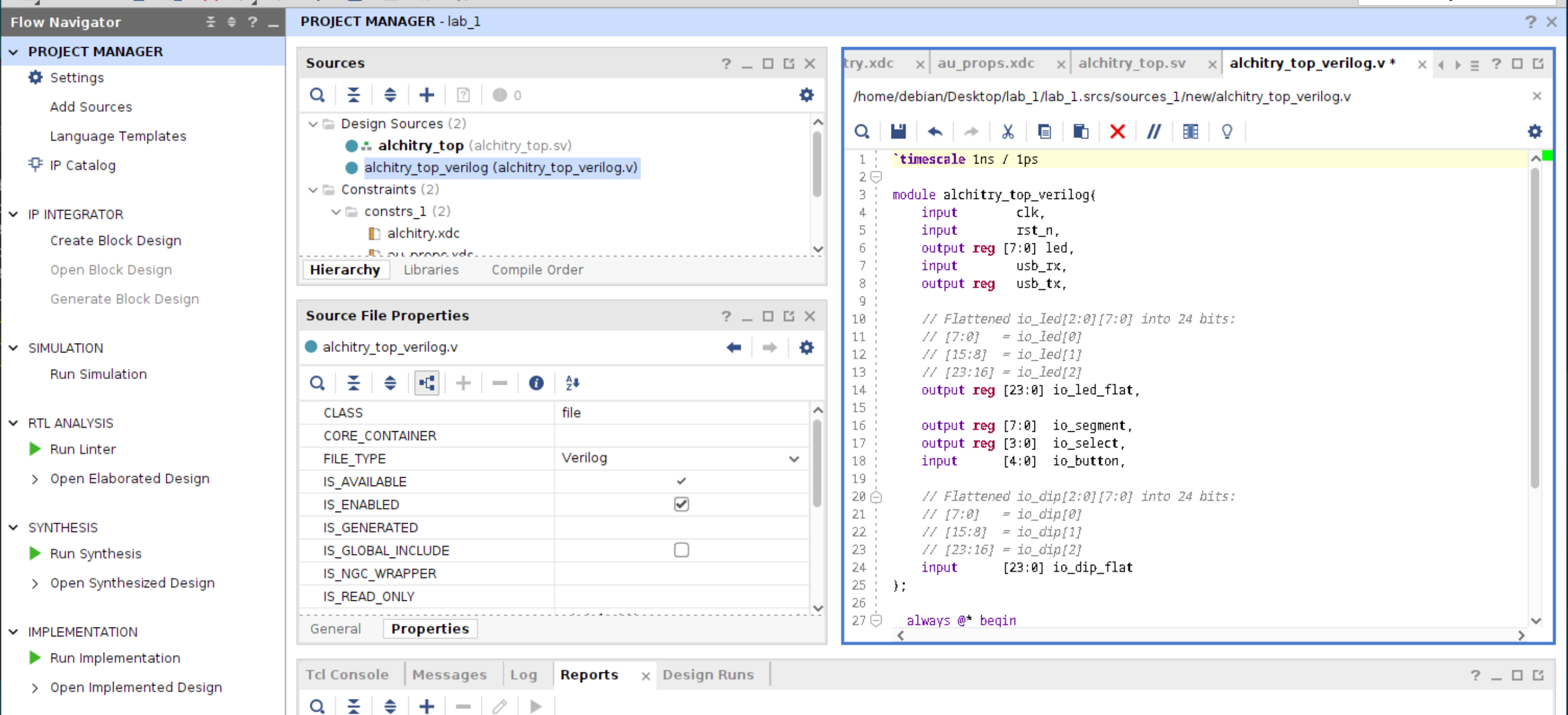Check the IS_GLOBAL_INCLUDE checkbox
Viewport: 1568px width, 715px height.
[681, 550]
